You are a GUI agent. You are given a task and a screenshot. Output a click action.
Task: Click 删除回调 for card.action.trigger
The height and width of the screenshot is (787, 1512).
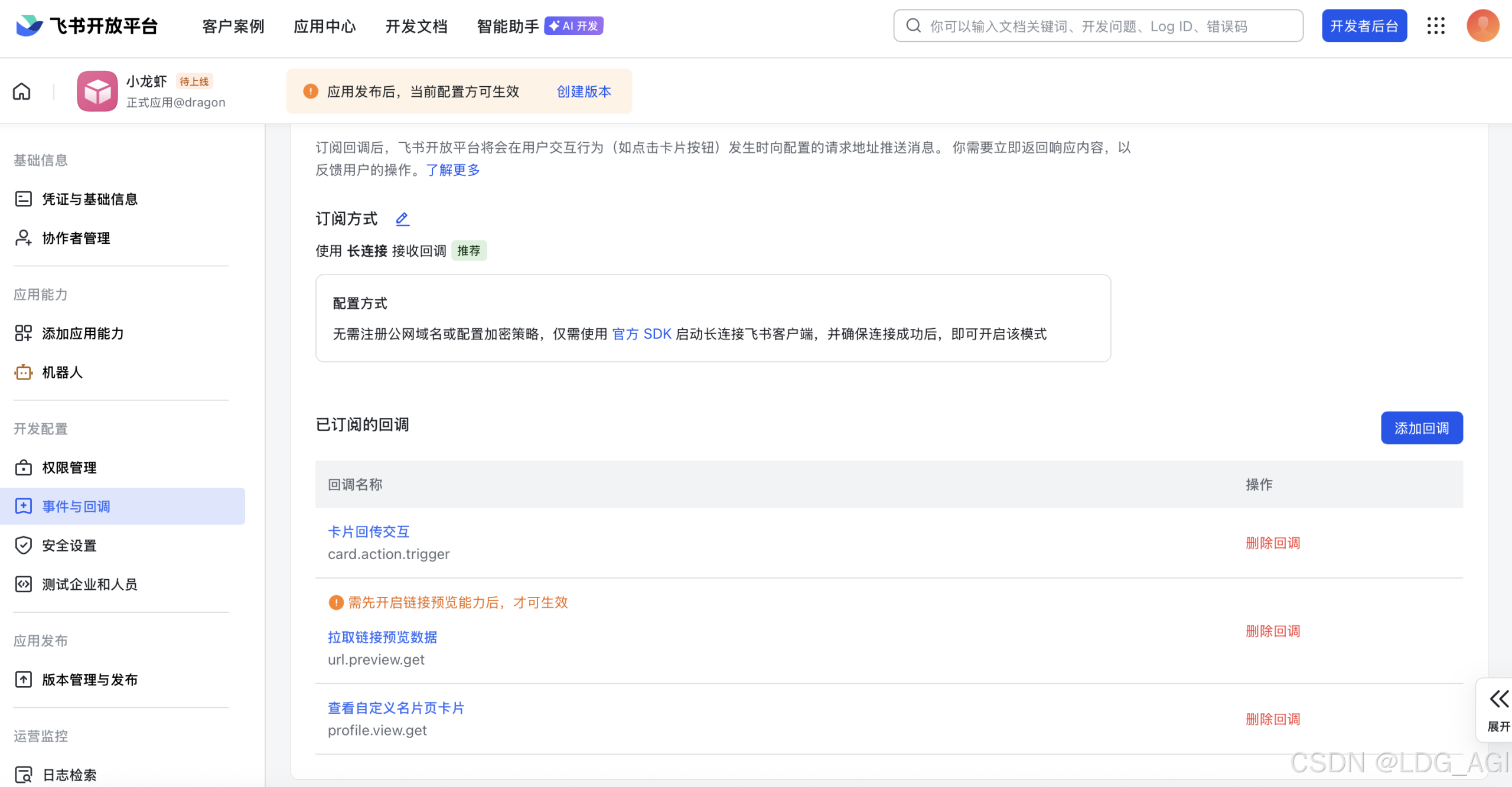point(1272,543)
